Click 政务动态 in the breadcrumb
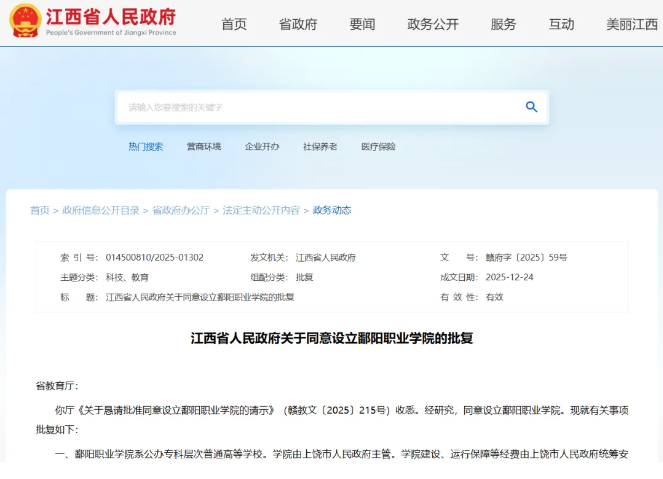The width and height of the screenshot is (663, 479). [x=332, y=210]
